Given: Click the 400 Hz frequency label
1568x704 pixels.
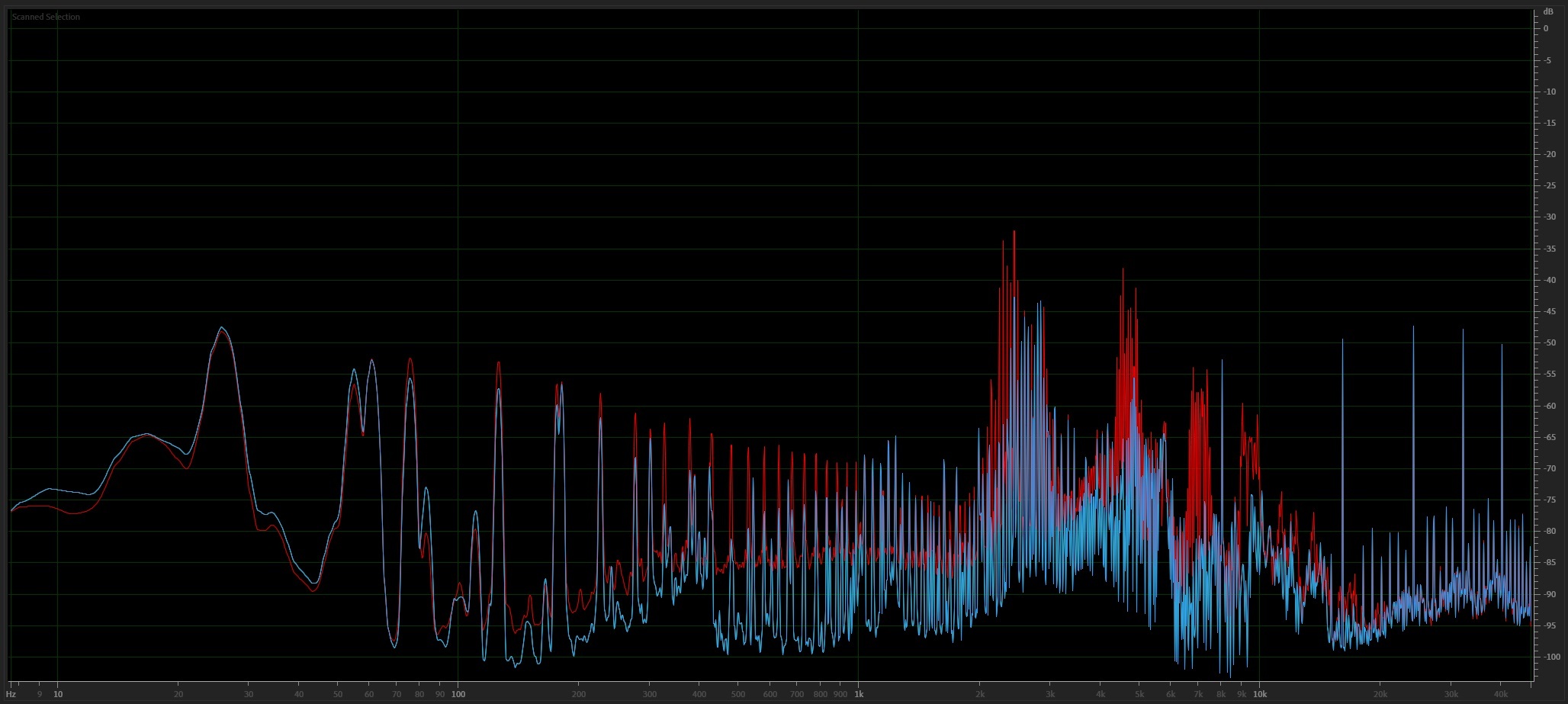Looking at the screenshot, I should point(699,694).
